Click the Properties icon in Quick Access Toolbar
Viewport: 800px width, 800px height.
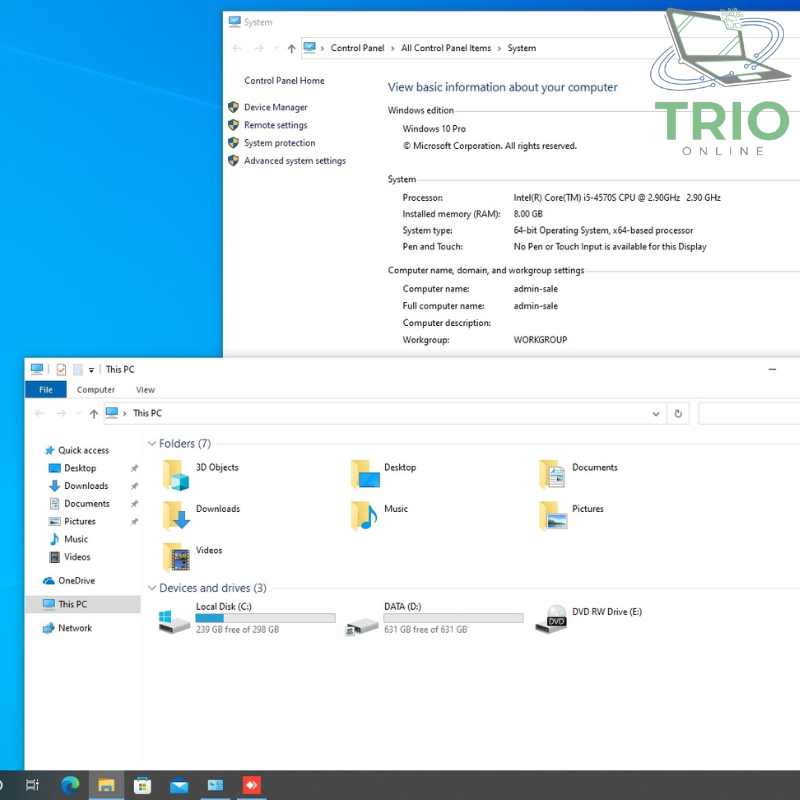coord(61,369)
